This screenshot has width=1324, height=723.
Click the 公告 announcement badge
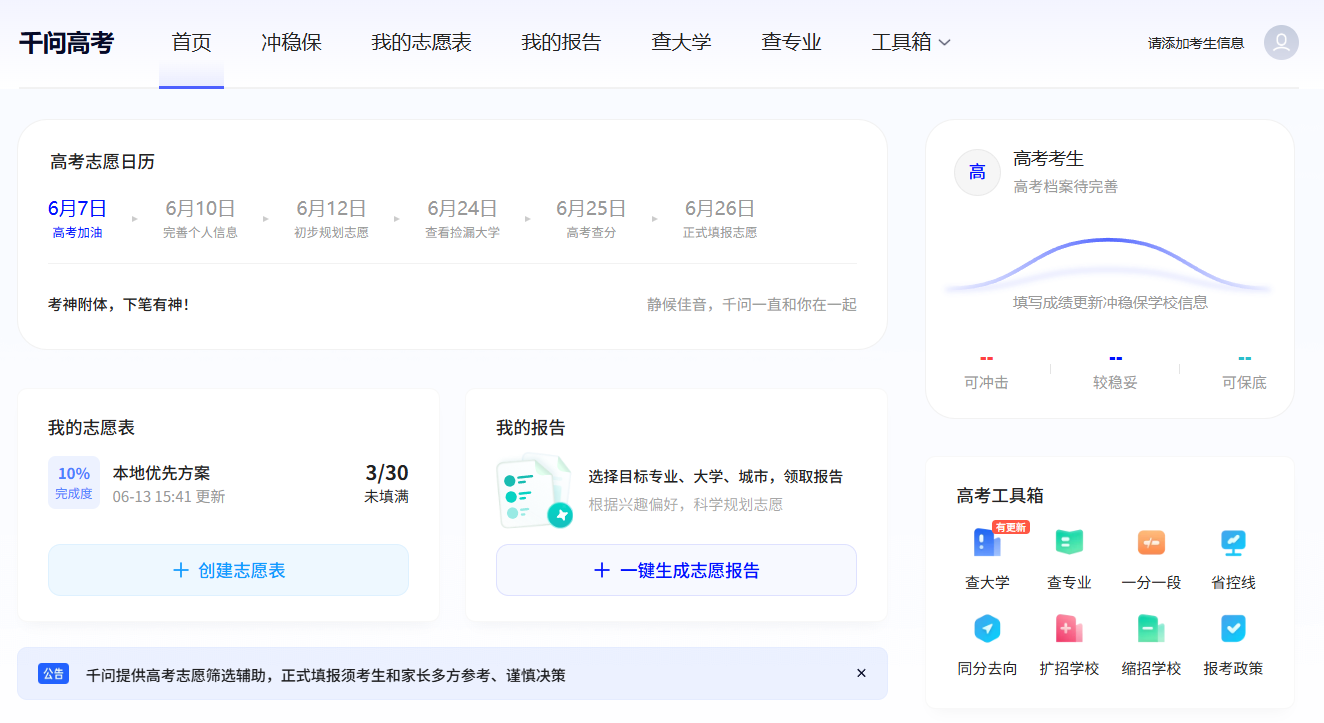(x=53, y=674)
